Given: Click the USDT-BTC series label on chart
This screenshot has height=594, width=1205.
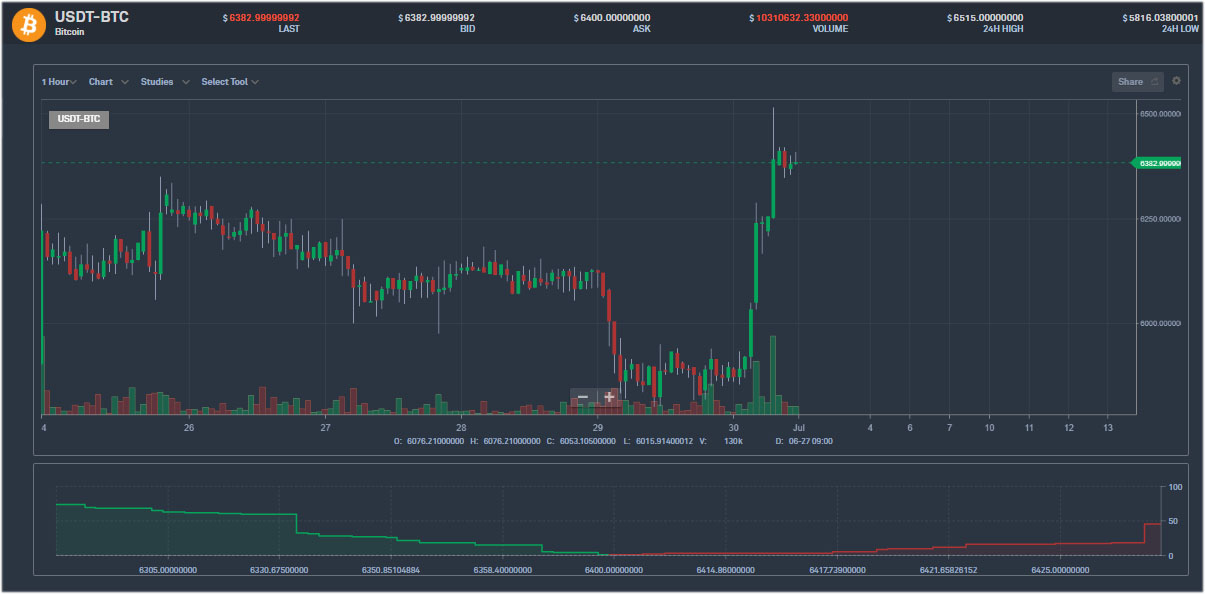Looking at the screenshot, I should click(x=79, y=119).
